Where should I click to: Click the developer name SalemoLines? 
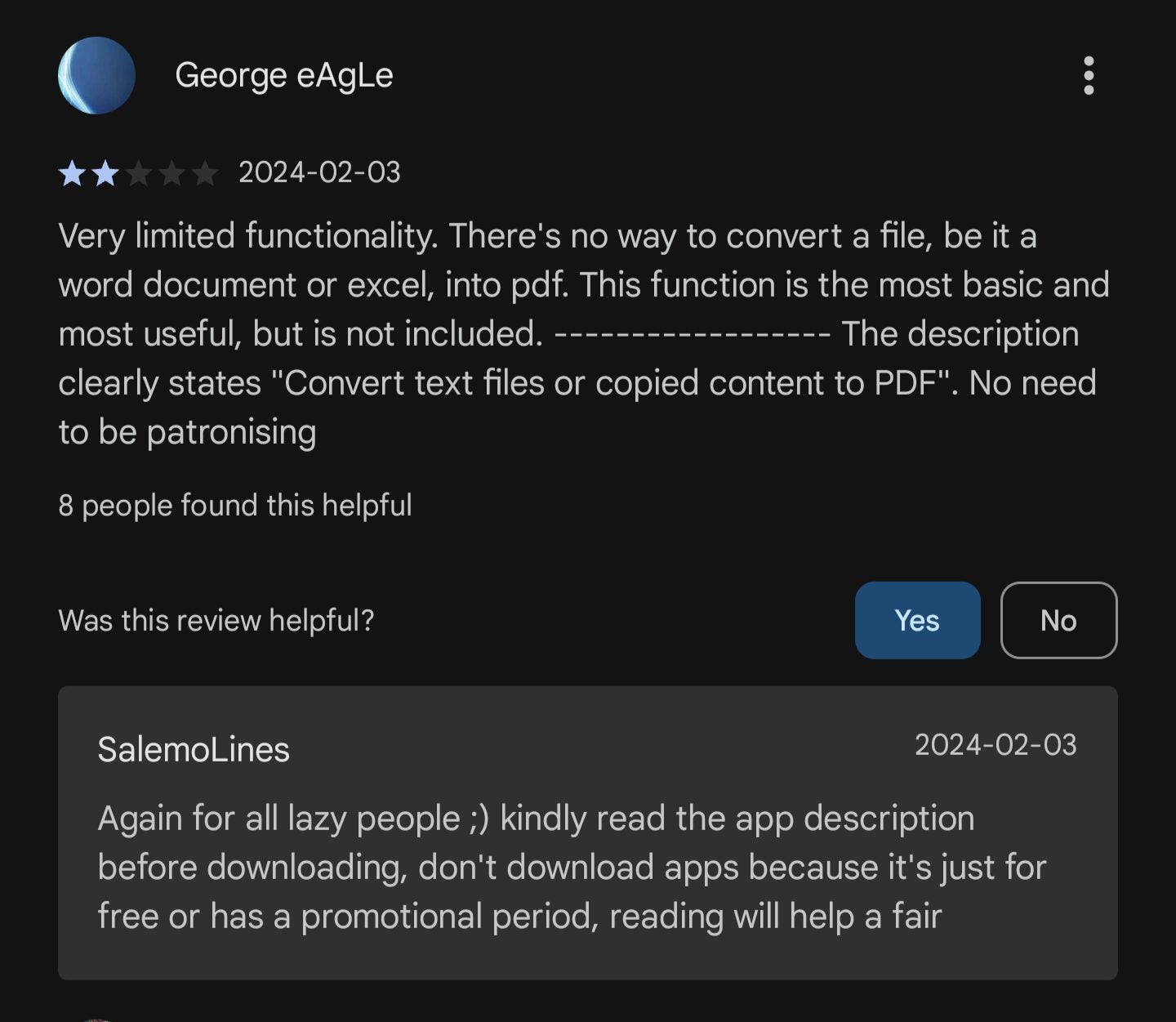coord(194,749)
